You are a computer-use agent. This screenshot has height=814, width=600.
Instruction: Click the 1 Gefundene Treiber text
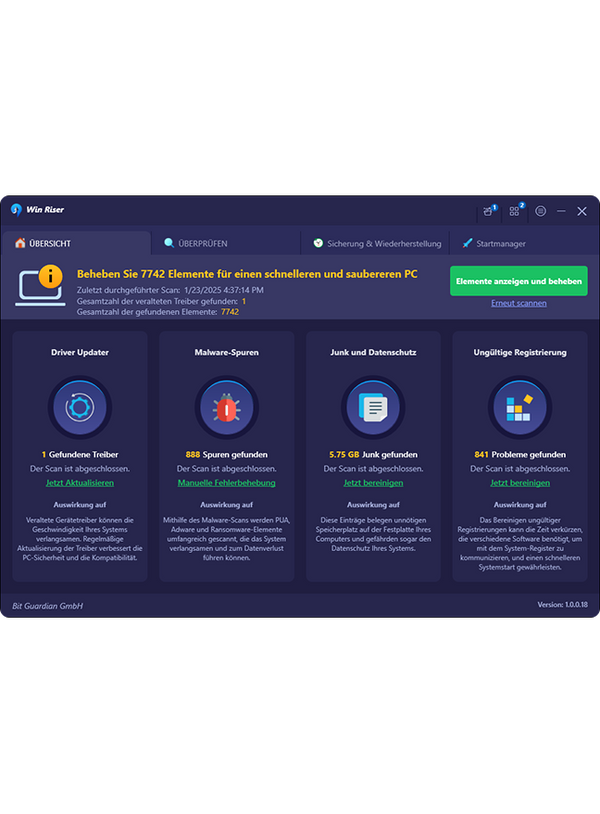(x=80, y=454)
